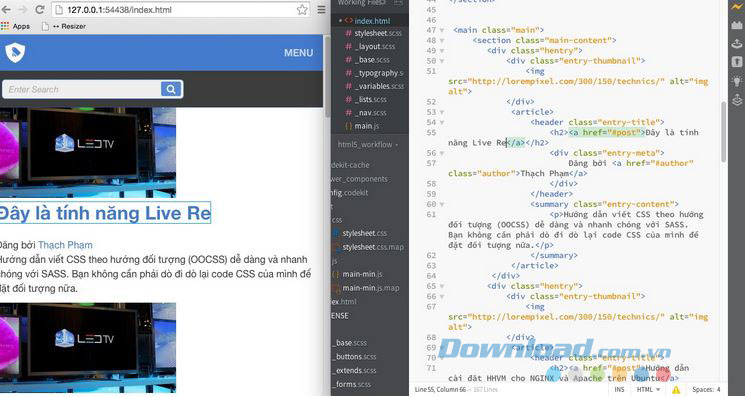
Task: Click the Live Preview lightning bolt icon
Action: (737, 6)
